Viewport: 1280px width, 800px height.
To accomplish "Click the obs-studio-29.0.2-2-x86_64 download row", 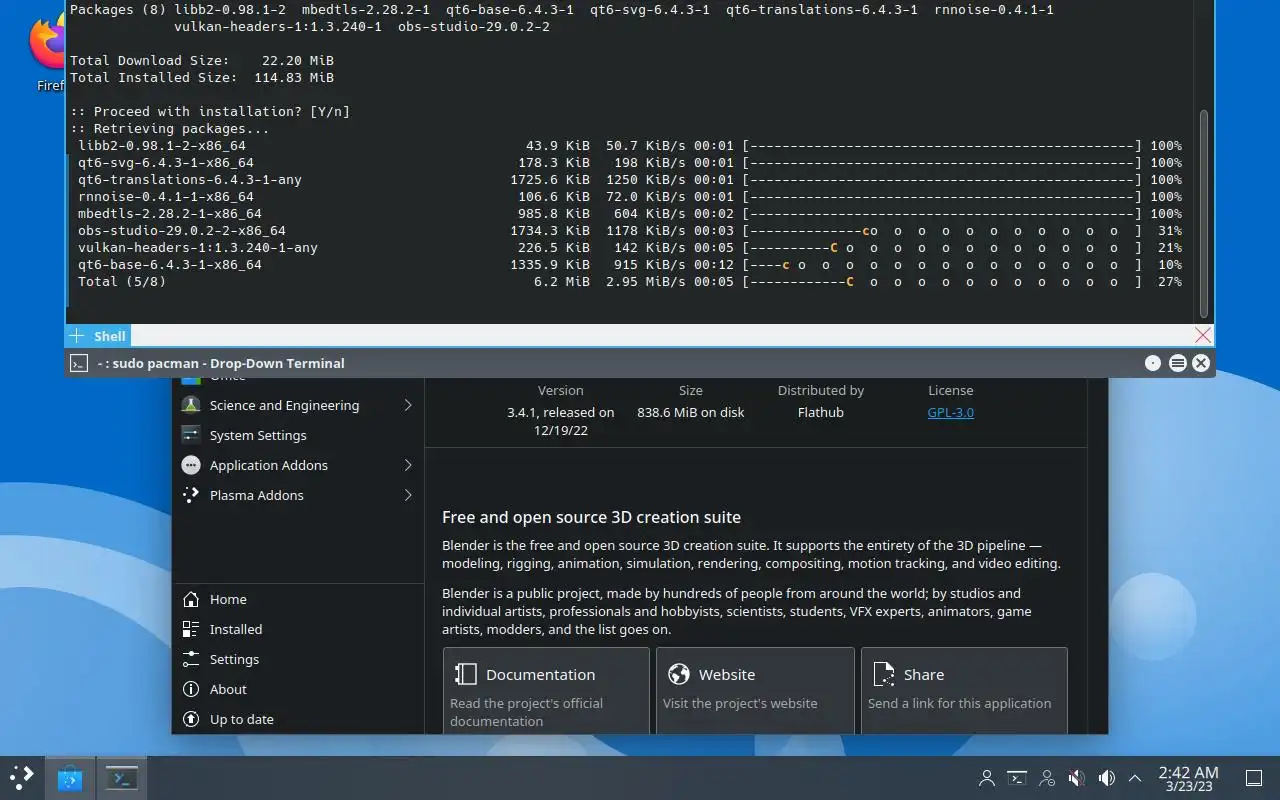I will 630,230.
